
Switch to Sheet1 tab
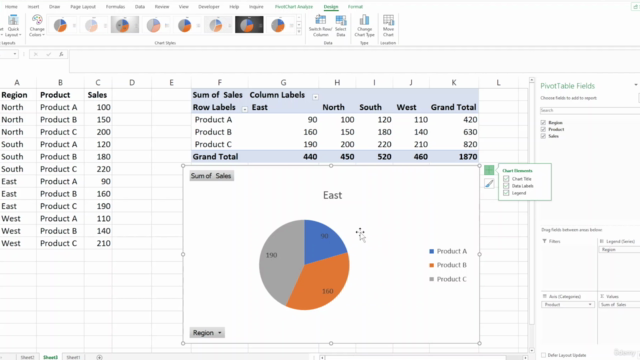tap(73, 357)
